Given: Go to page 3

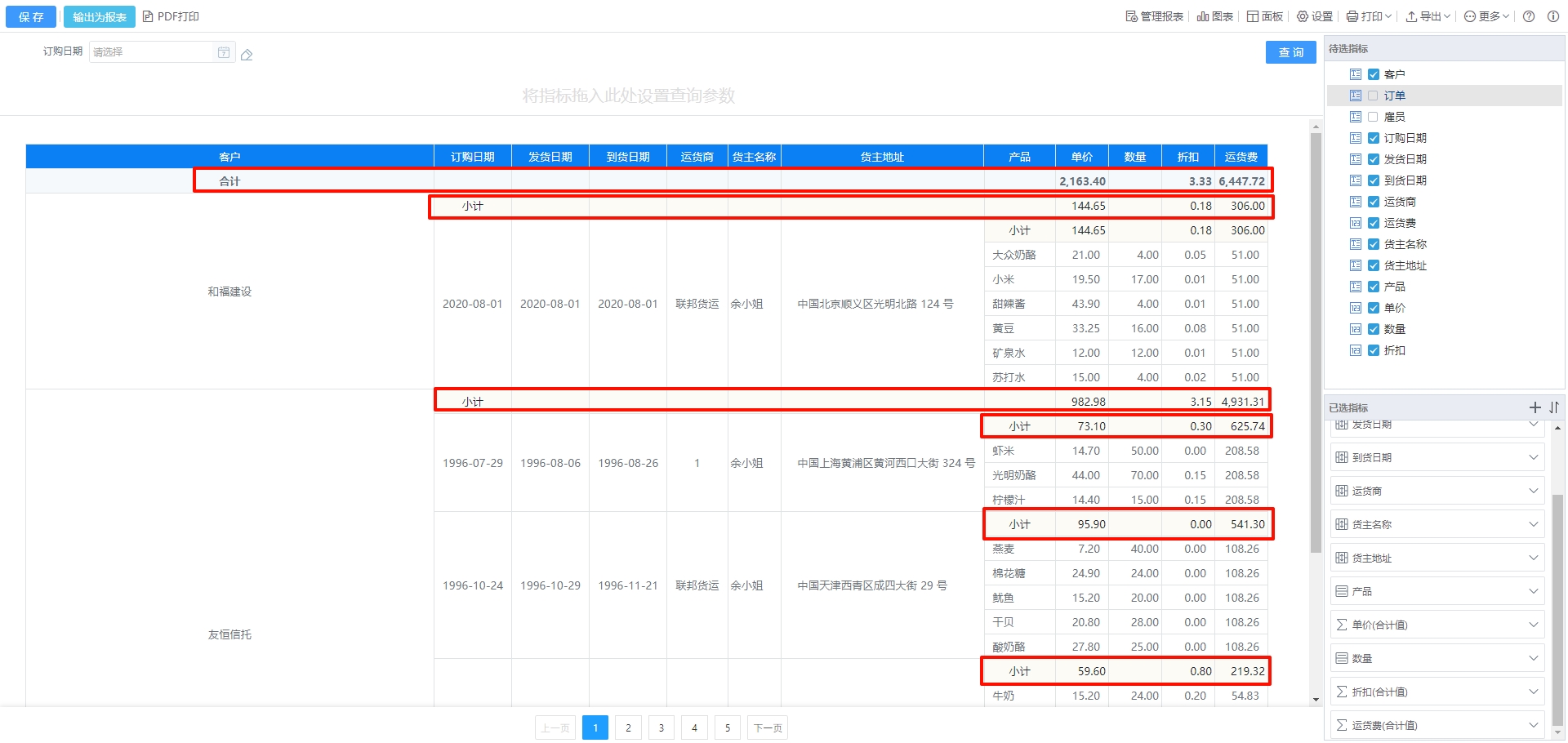Looking at the screenshot, I should pyautogui.click(x=661, y=727).
